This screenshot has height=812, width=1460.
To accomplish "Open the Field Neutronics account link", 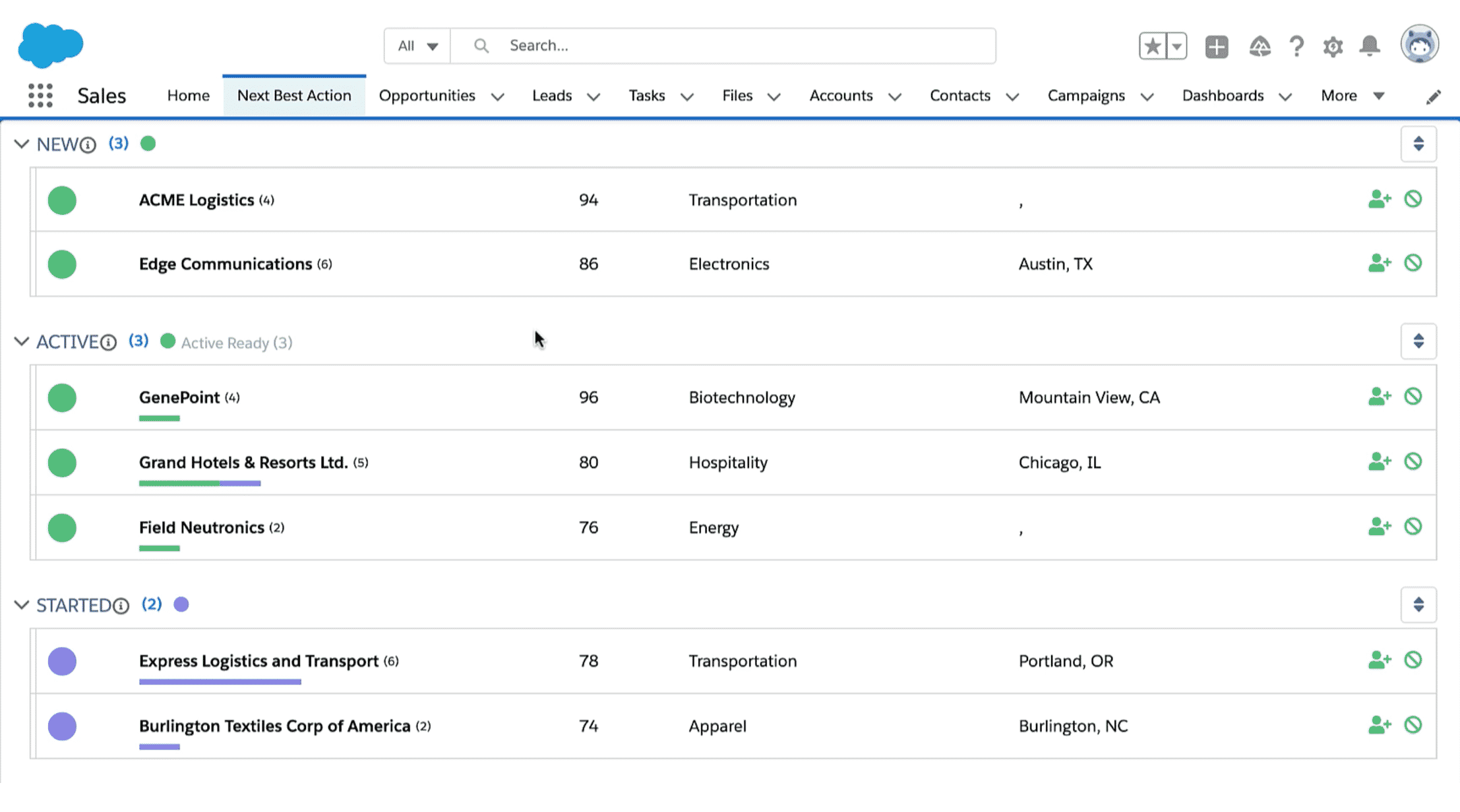I will click(201, 528).
